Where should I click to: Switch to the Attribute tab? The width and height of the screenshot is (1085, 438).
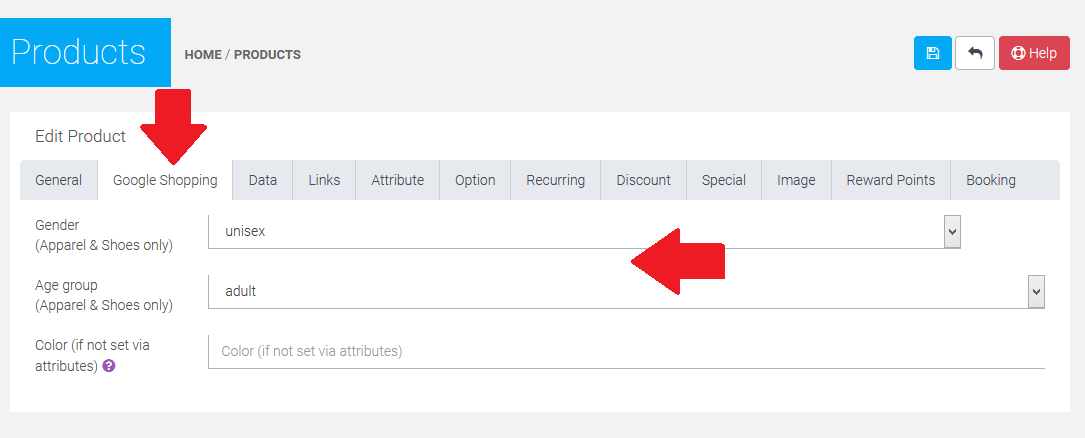pyautogui.click(x=397, y=180)
